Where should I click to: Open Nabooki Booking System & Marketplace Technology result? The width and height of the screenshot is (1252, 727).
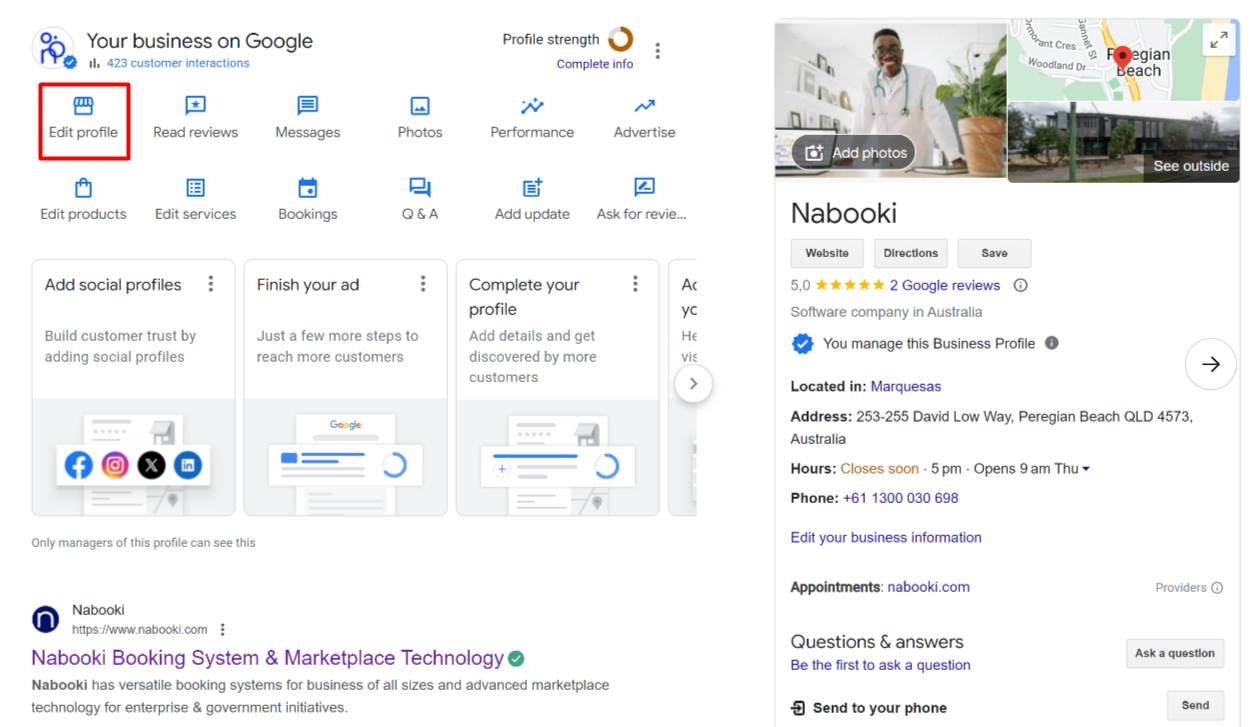[268, 658]
